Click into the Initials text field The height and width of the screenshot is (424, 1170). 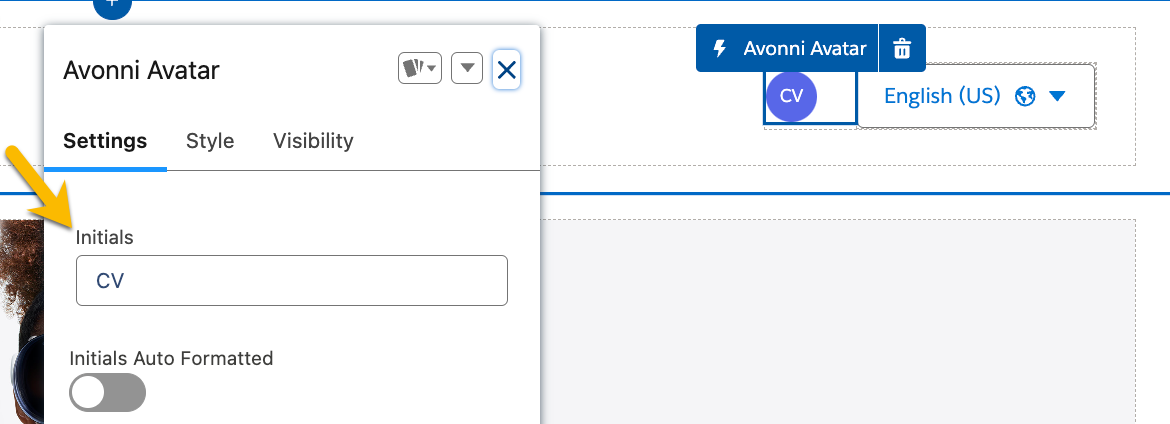click(x=292, y=281)
